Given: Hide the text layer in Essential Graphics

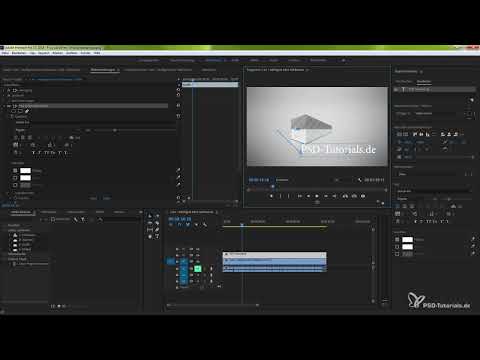Looking at the screenshot, I should click(396, 89).
